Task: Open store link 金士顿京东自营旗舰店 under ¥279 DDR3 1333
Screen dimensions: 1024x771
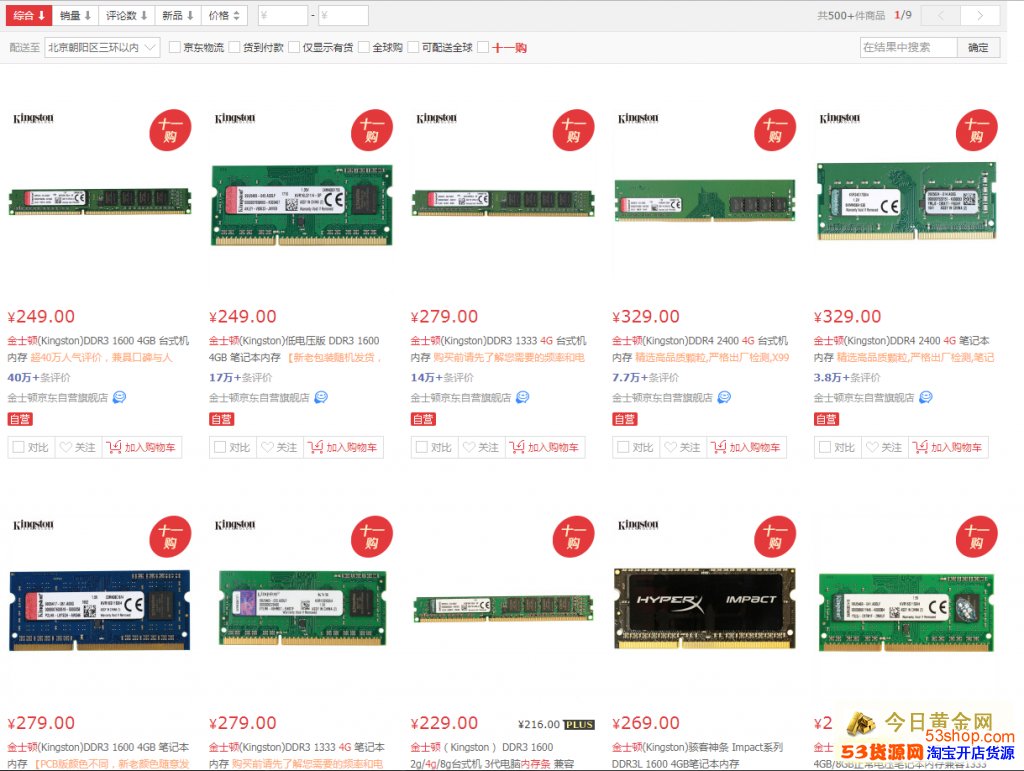Action: pyautogui.click(x=460, y=398)
